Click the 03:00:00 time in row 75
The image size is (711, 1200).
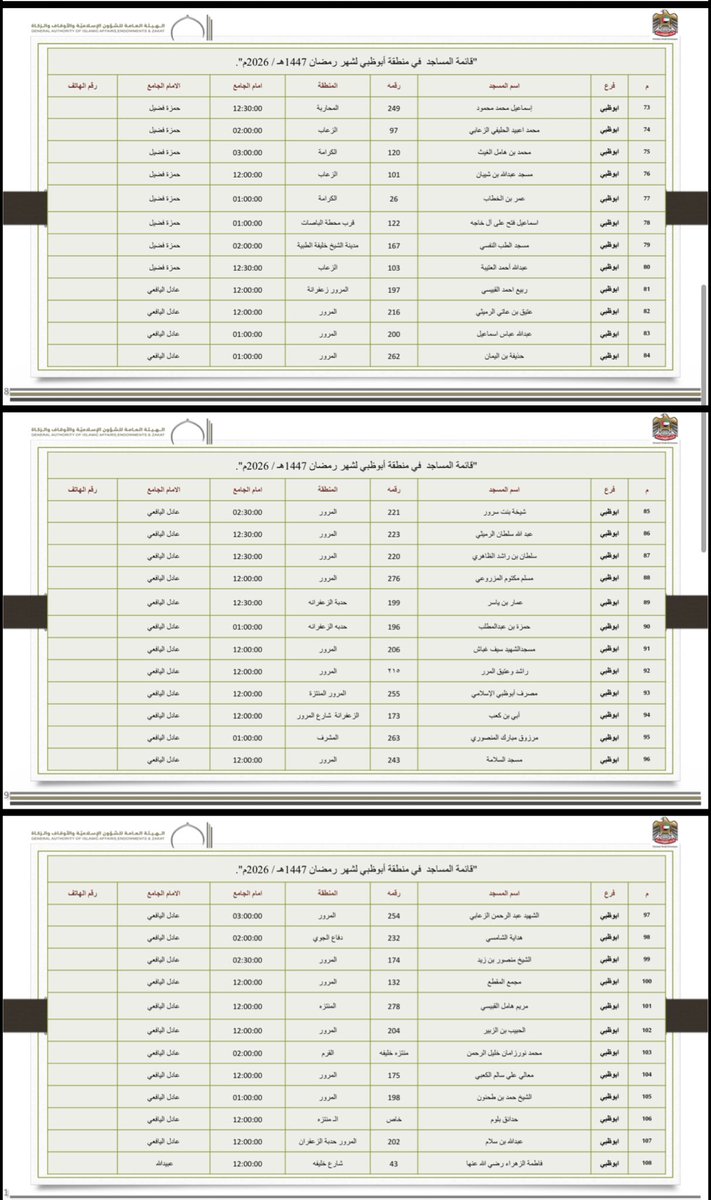coord(247,153)
